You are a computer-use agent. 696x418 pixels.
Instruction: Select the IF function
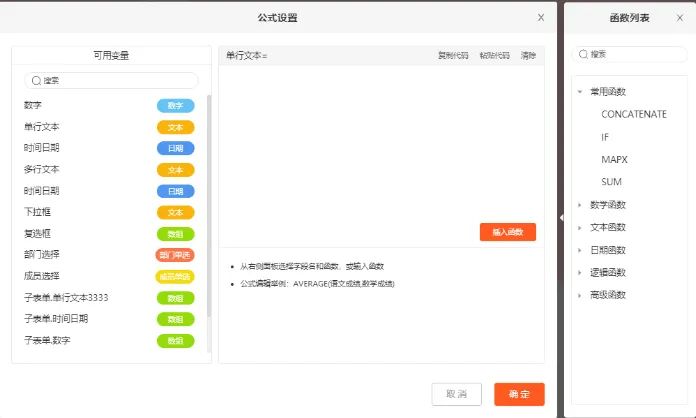tap(605, 137)
